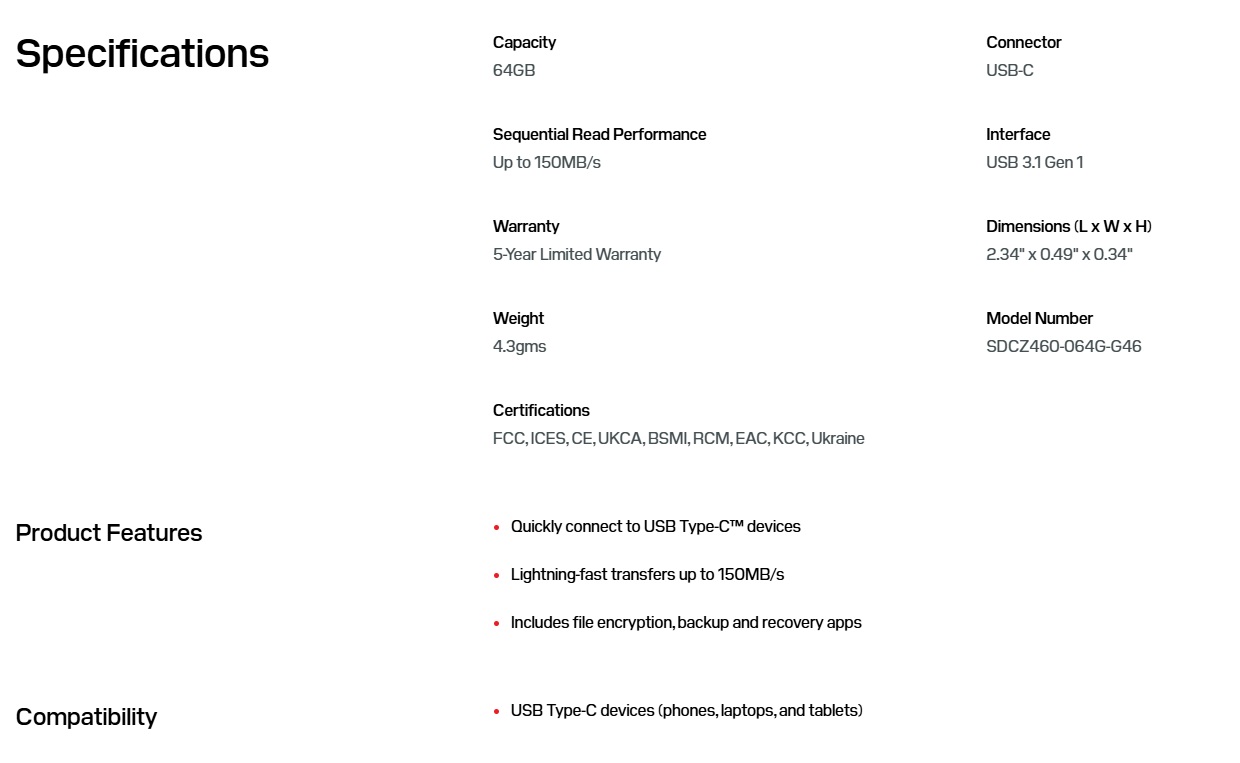Click the 4.3gms weight value
The image size is (1240, 763).
[x=519, y=346]
